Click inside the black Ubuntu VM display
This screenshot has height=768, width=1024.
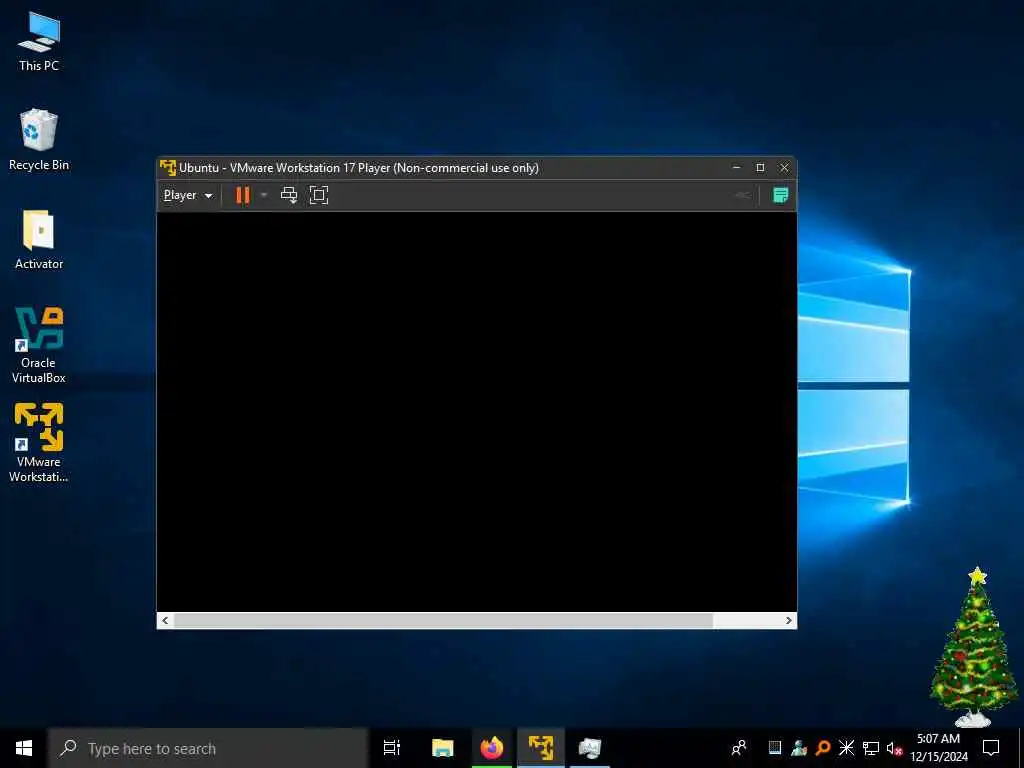tap(477, 411)
